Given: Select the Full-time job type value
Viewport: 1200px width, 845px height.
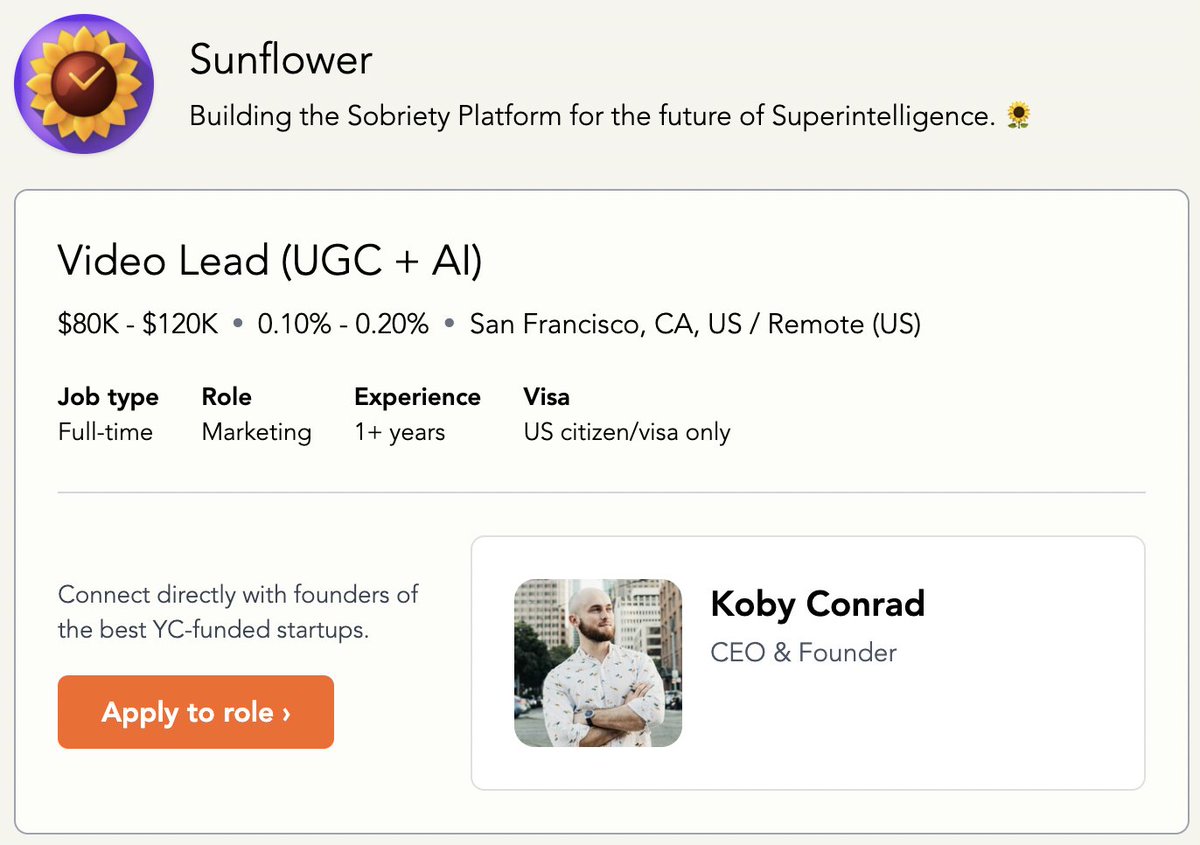Looking at the screenshot, I should [105, 432].
